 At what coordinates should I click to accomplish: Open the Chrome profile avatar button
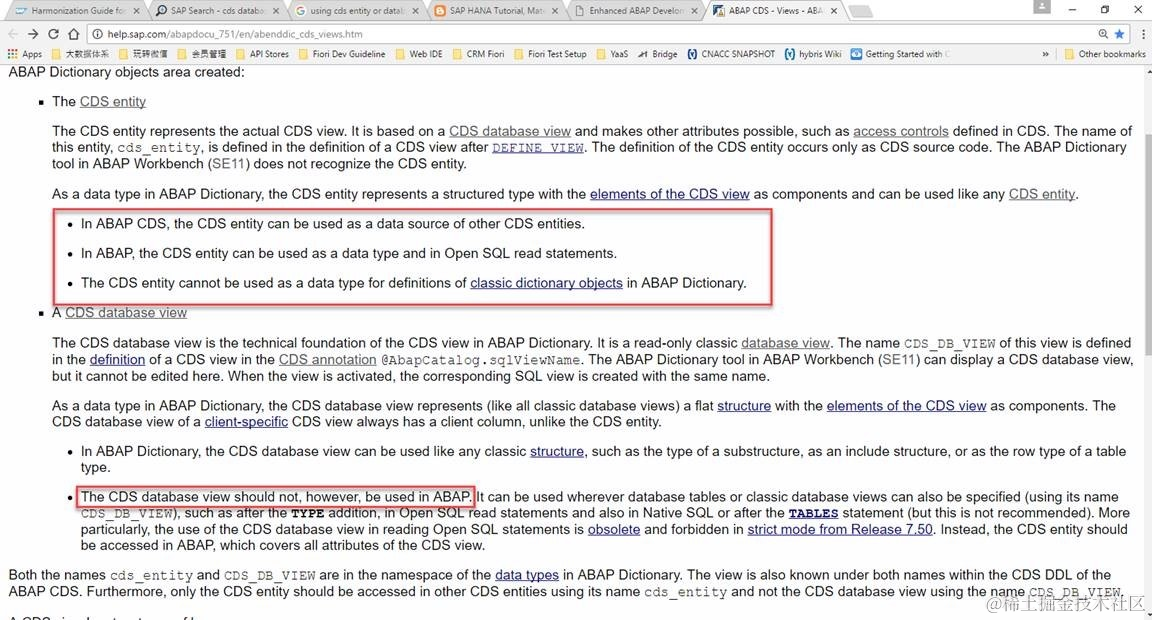tap(1042, 7)
